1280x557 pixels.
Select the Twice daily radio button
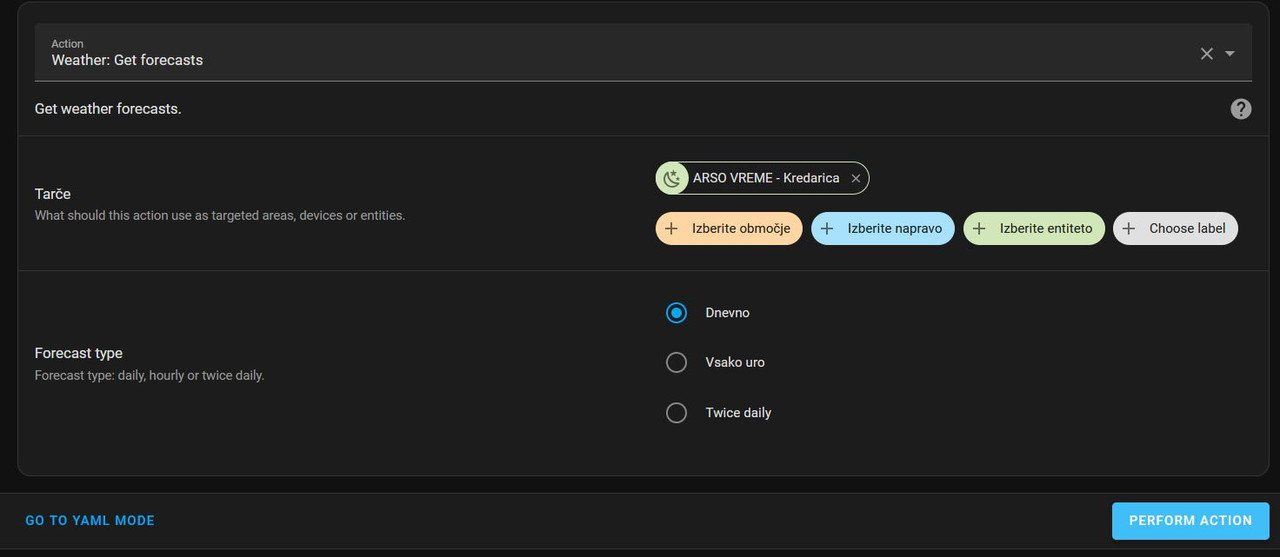point(677,412)
